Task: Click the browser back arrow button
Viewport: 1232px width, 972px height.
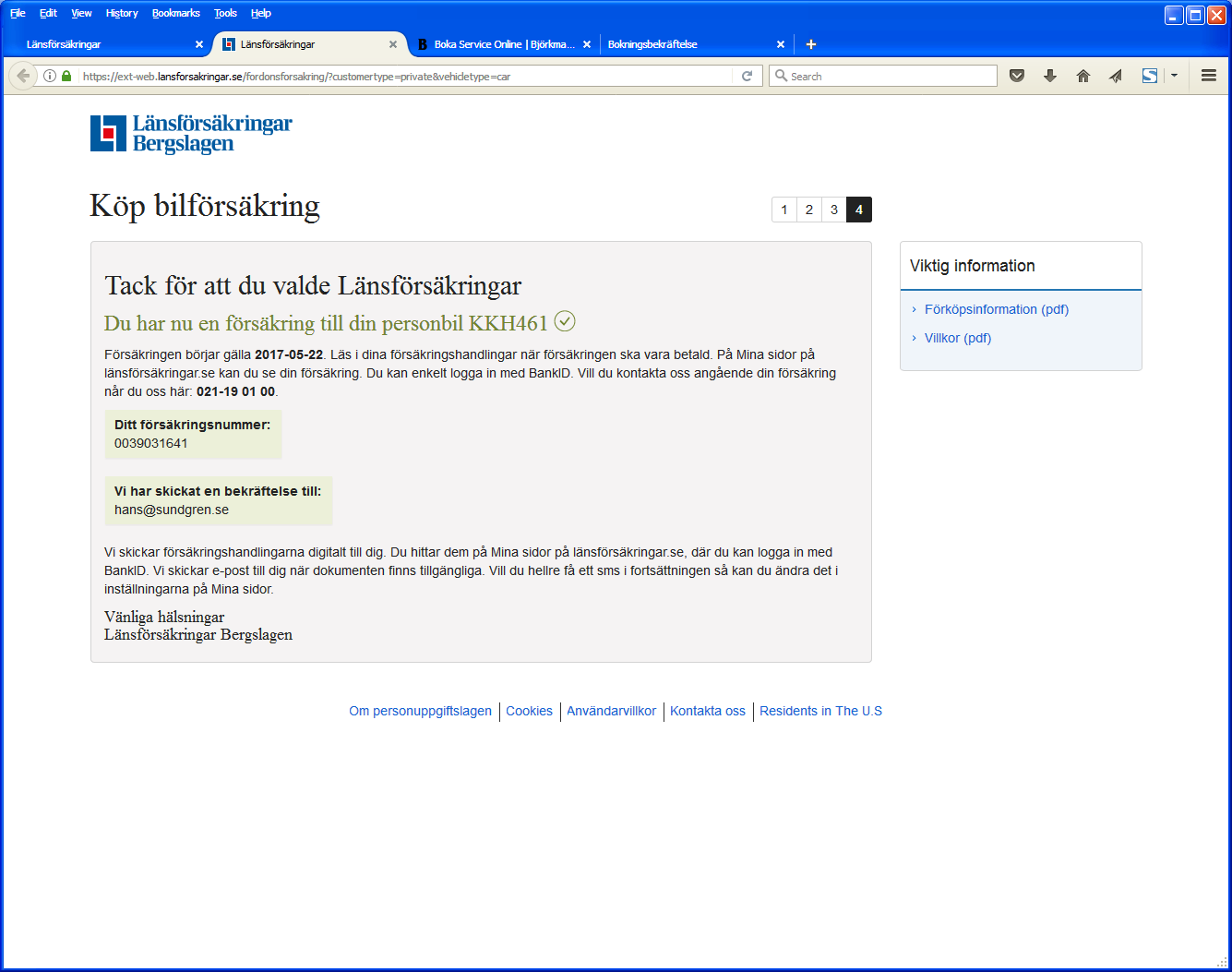Action: click(x=23, y=76)
